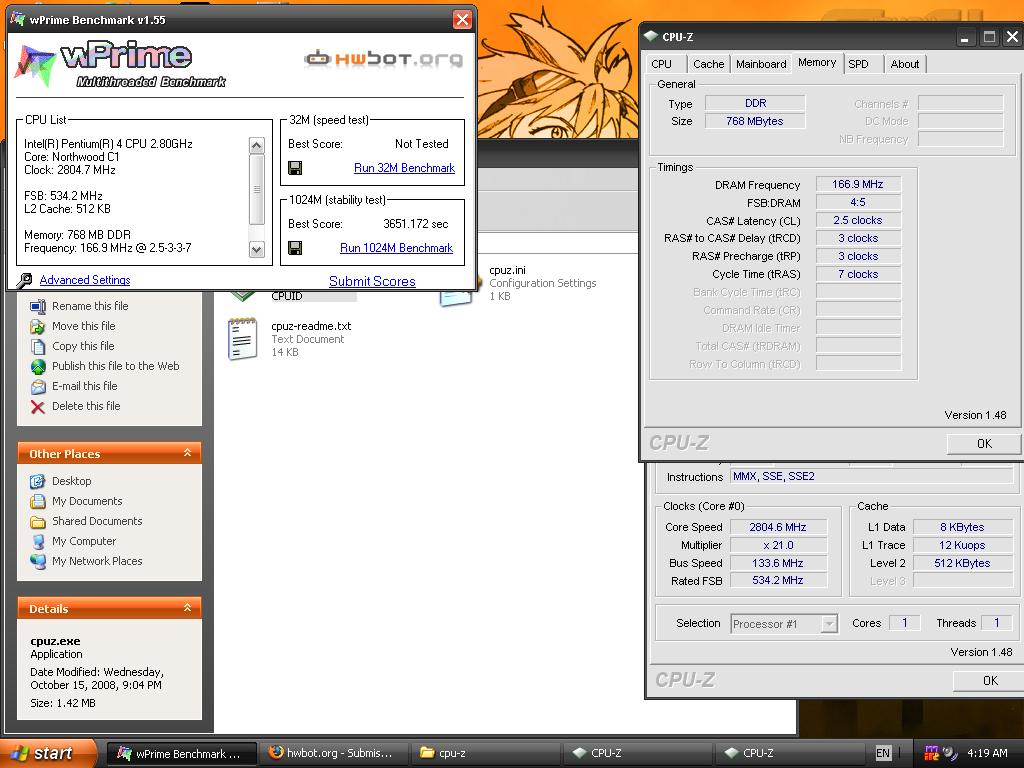This screenshot has width=1024, height=768.
Task: Click the Advanced Settings key icon
Action: 24,280
